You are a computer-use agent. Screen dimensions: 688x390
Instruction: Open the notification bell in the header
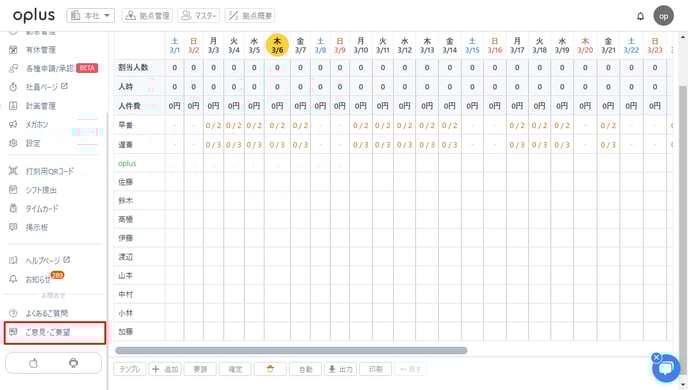point(640,16)
